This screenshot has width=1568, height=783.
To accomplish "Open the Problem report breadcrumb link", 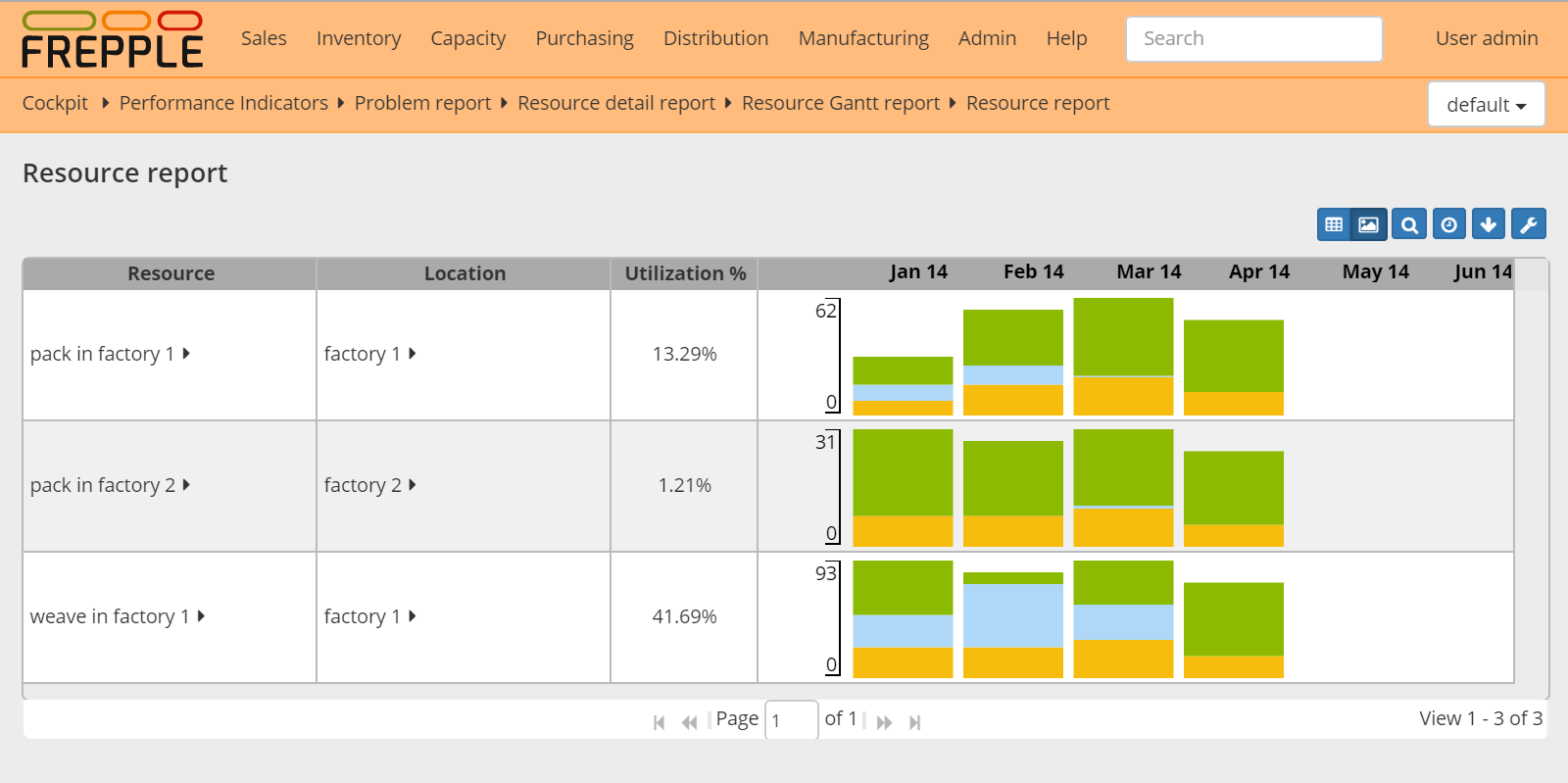I will point(422,103).
